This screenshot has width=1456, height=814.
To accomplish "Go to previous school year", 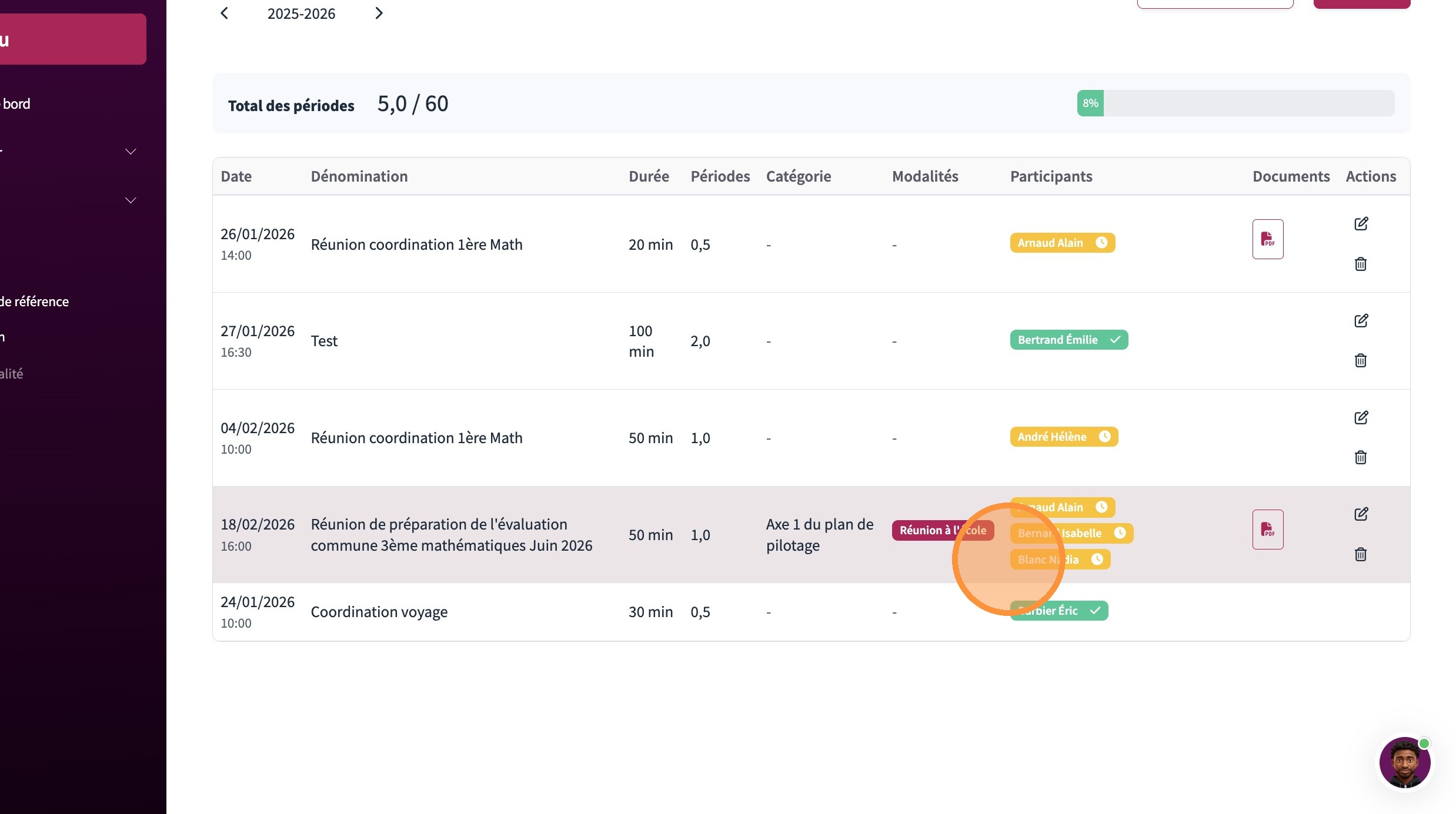I will 224,13.
